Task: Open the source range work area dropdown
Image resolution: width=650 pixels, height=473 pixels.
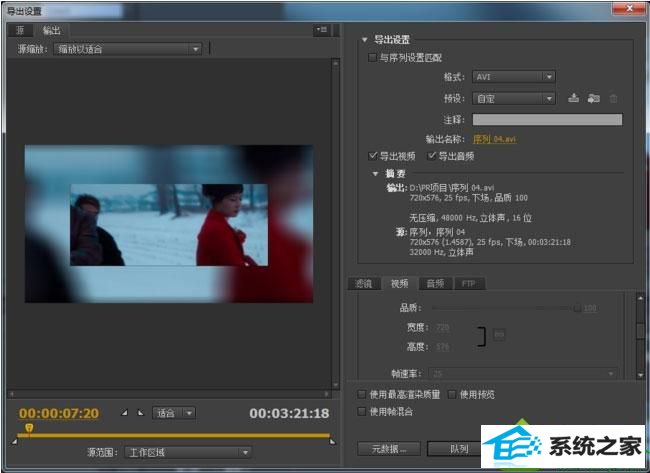Action: pos(188,452)
